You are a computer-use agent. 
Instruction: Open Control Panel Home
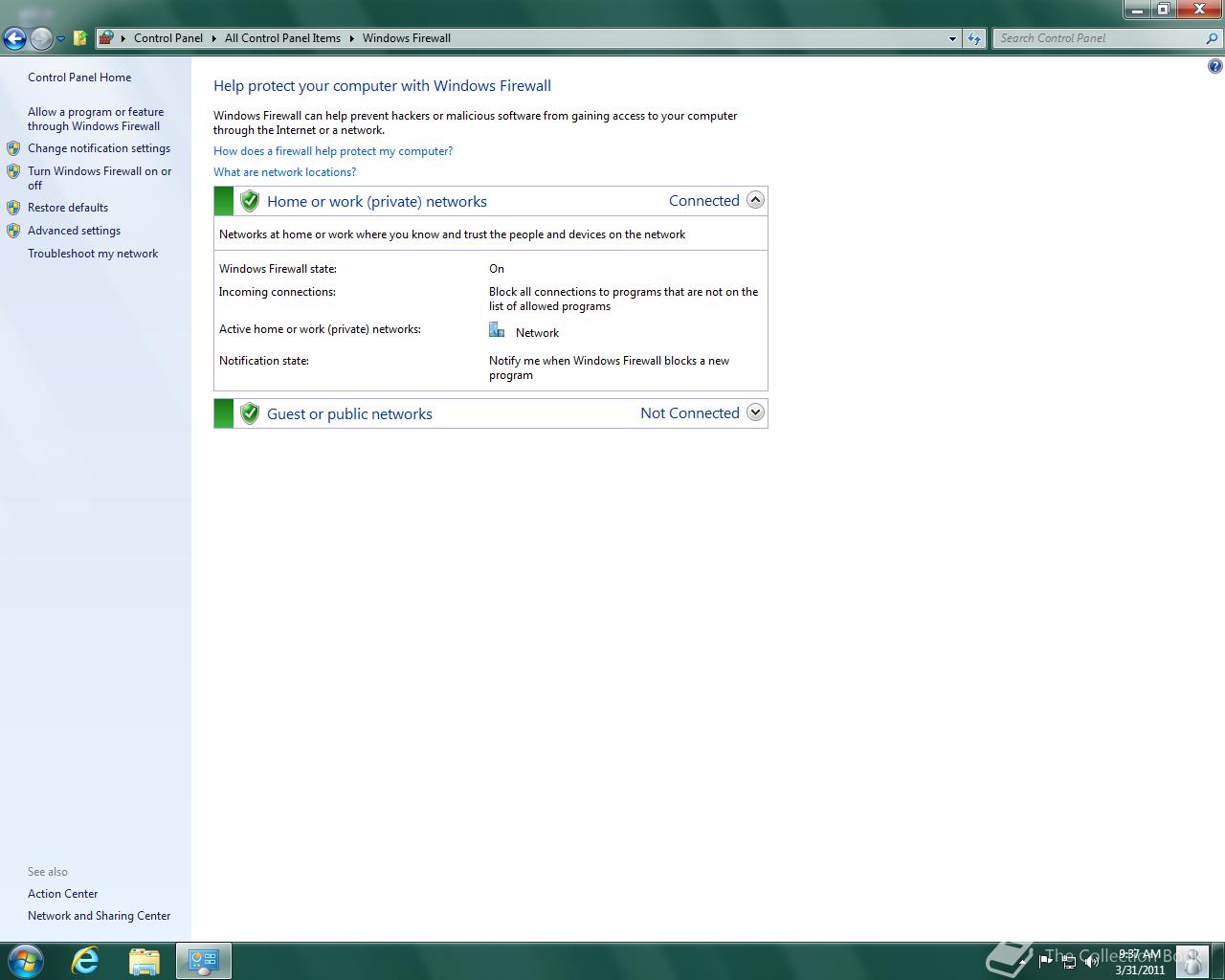pos(79,78)
